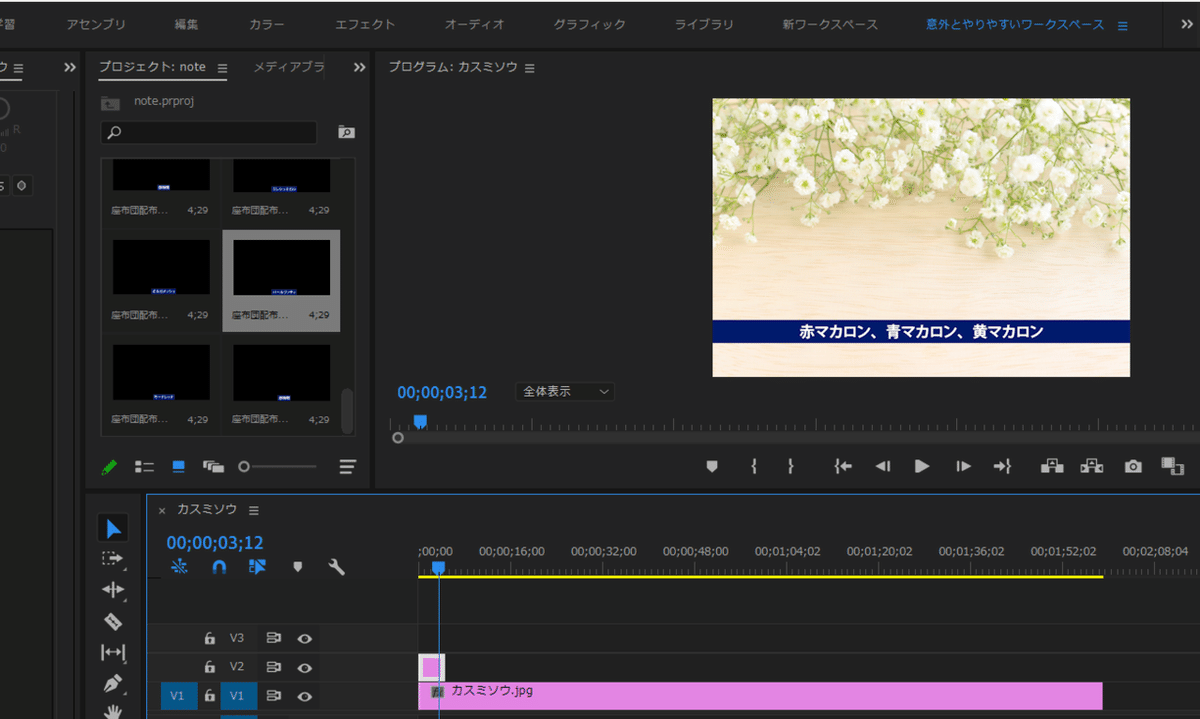The width and height of the screenshot is (1200, 719).
Task: Toggle the lock on track V2
Action: pyautogui.click(x=209, y=667)
